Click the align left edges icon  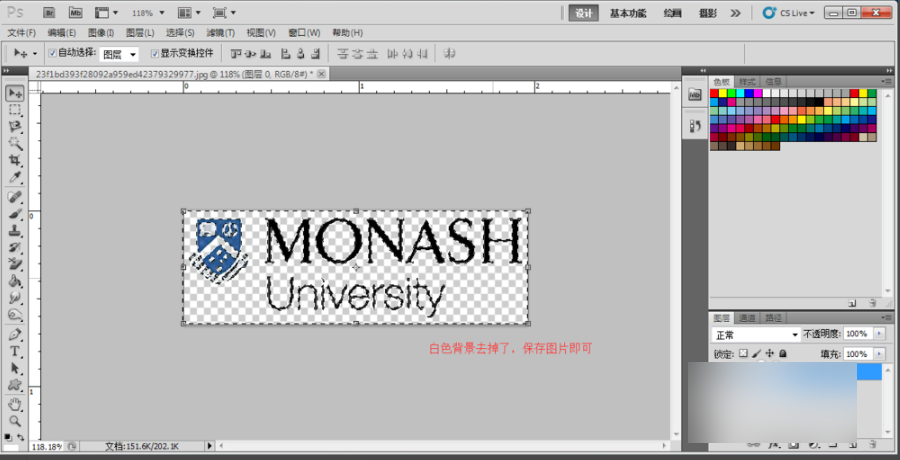285,54
